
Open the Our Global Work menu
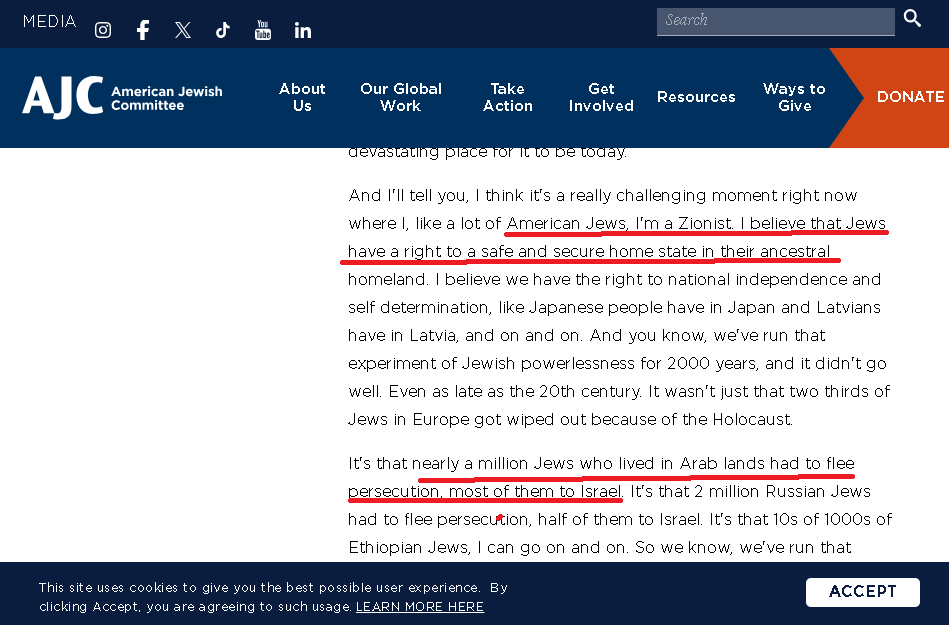tap(401, 97)
